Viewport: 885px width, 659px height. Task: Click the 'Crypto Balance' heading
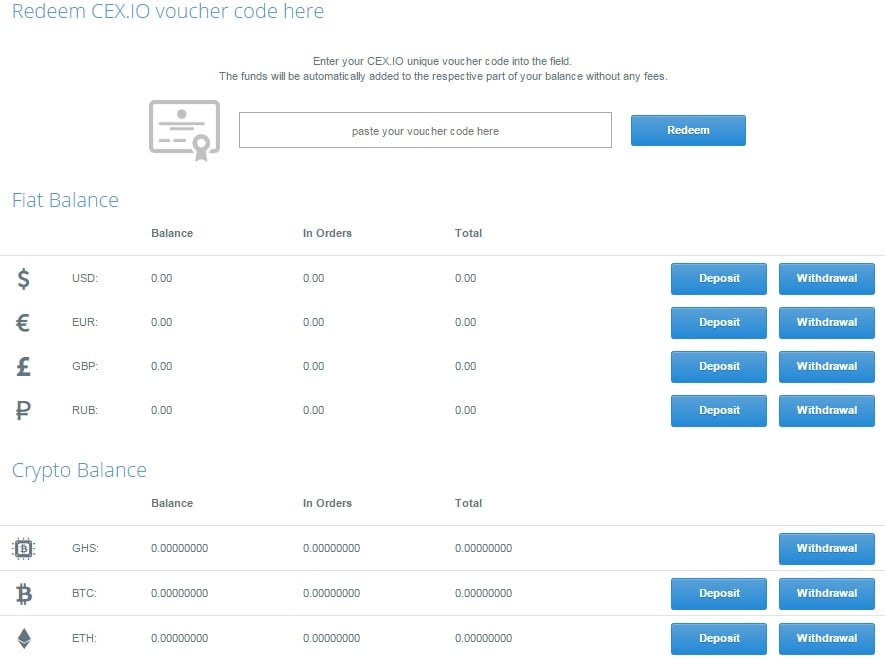pyautogui.click(x=79, y=471)
